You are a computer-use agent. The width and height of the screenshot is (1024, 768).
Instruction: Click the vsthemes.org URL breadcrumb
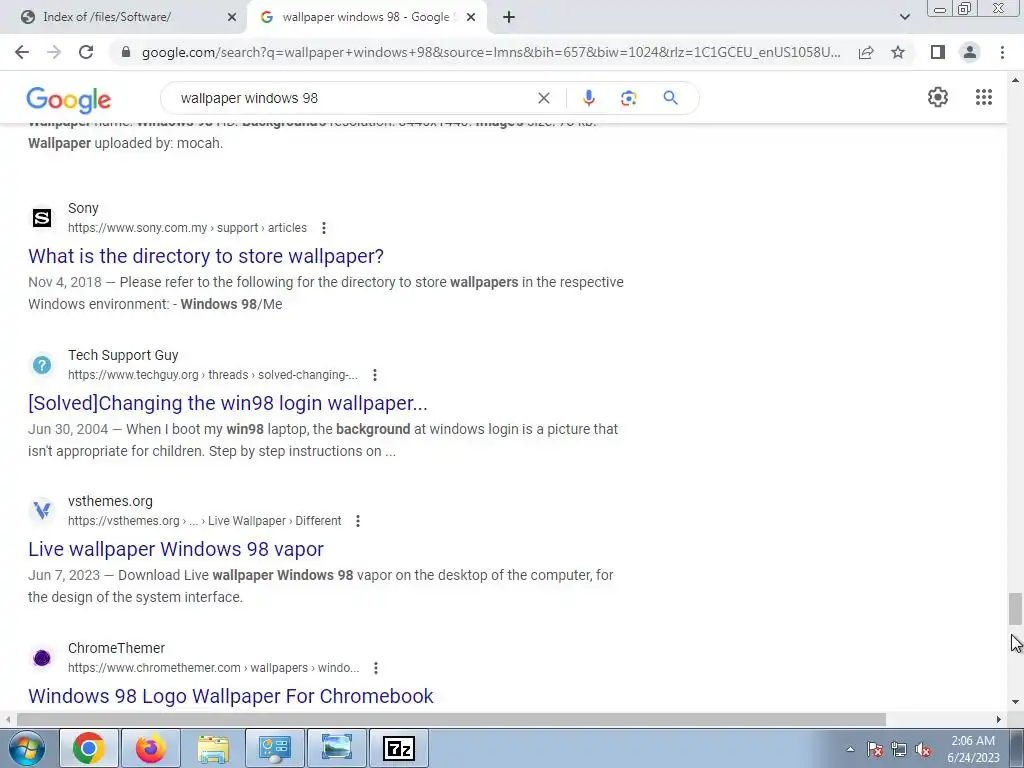[204, 521]
